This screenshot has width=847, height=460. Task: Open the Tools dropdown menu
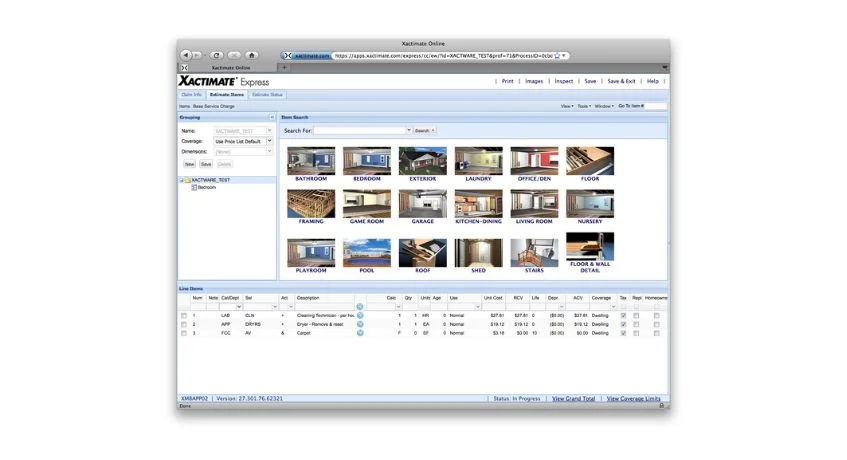pyautogui.click(x=584, y=106)
